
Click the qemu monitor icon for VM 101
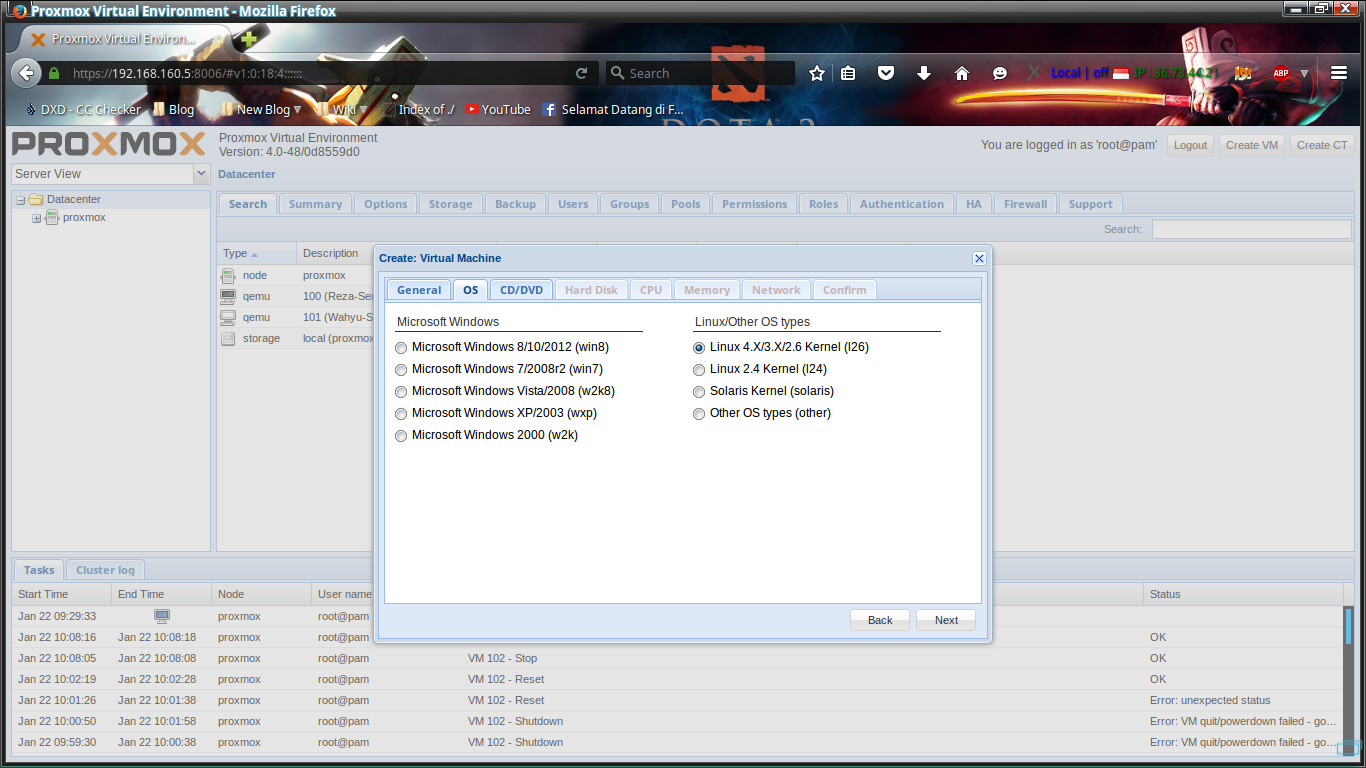228,317
